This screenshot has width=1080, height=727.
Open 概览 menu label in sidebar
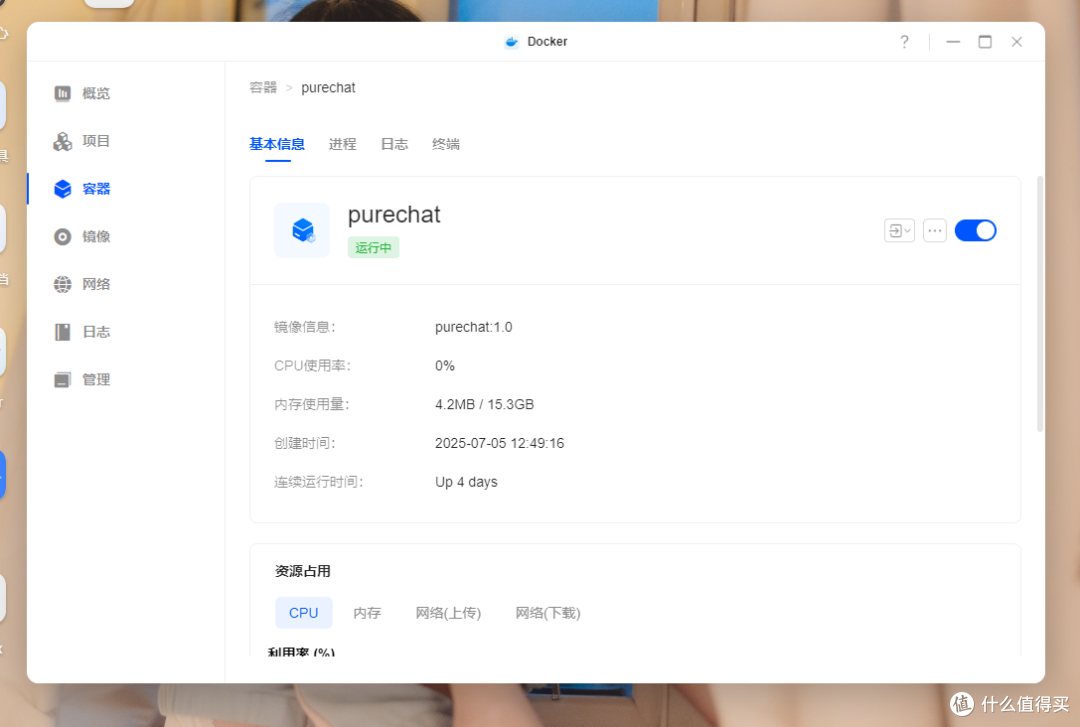coord(96,93)
